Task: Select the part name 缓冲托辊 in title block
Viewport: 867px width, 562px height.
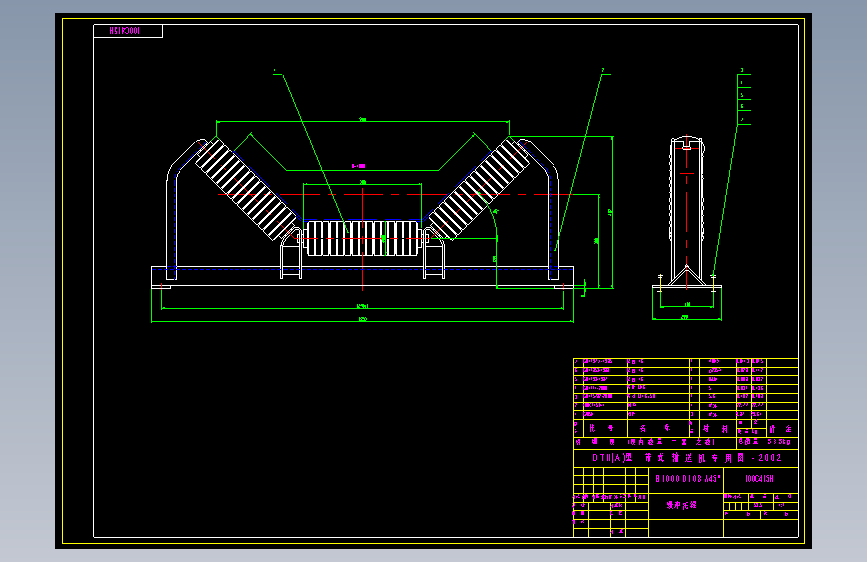Action: [x=681, y=505]
